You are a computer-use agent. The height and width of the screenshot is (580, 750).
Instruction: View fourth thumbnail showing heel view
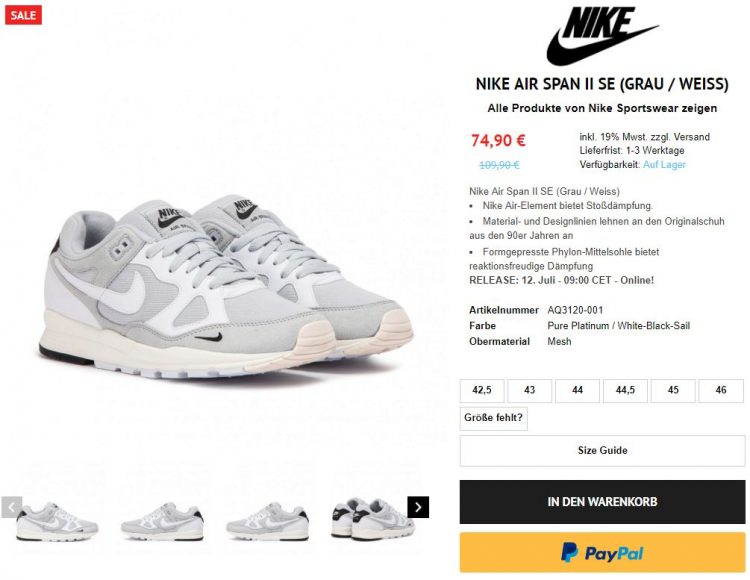(373, 520)
